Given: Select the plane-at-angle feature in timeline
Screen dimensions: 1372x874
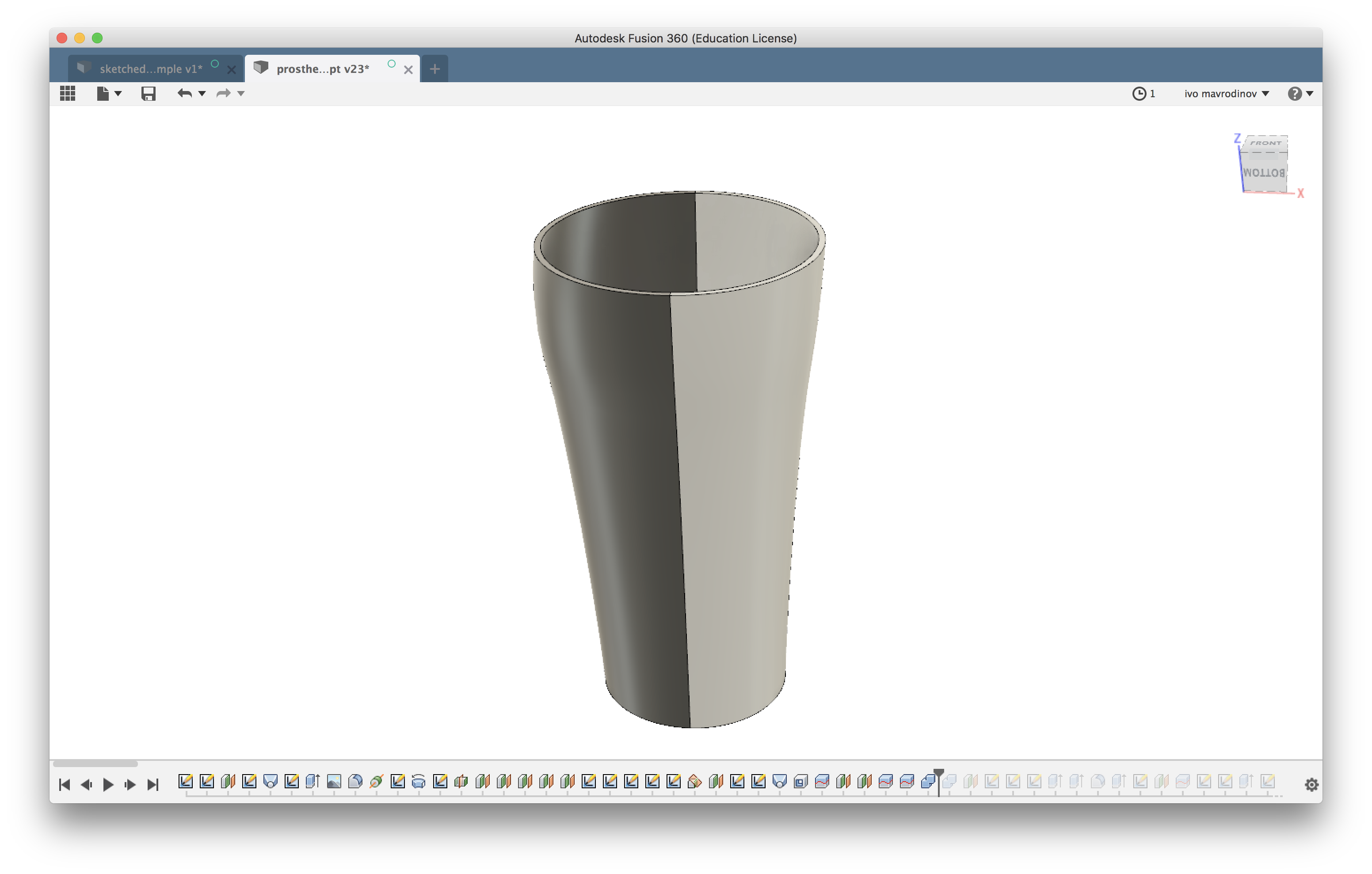Looking at the screenshot, I should click(x=694, y=781).
